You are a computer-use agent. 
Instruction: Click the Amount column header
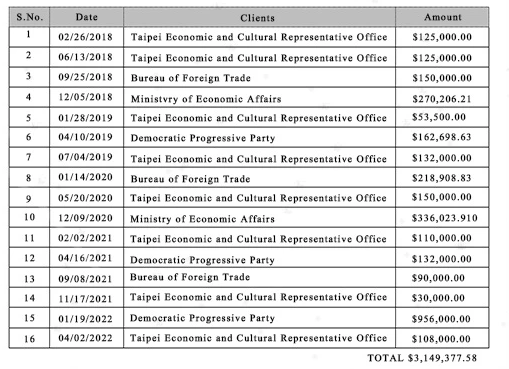442,17
